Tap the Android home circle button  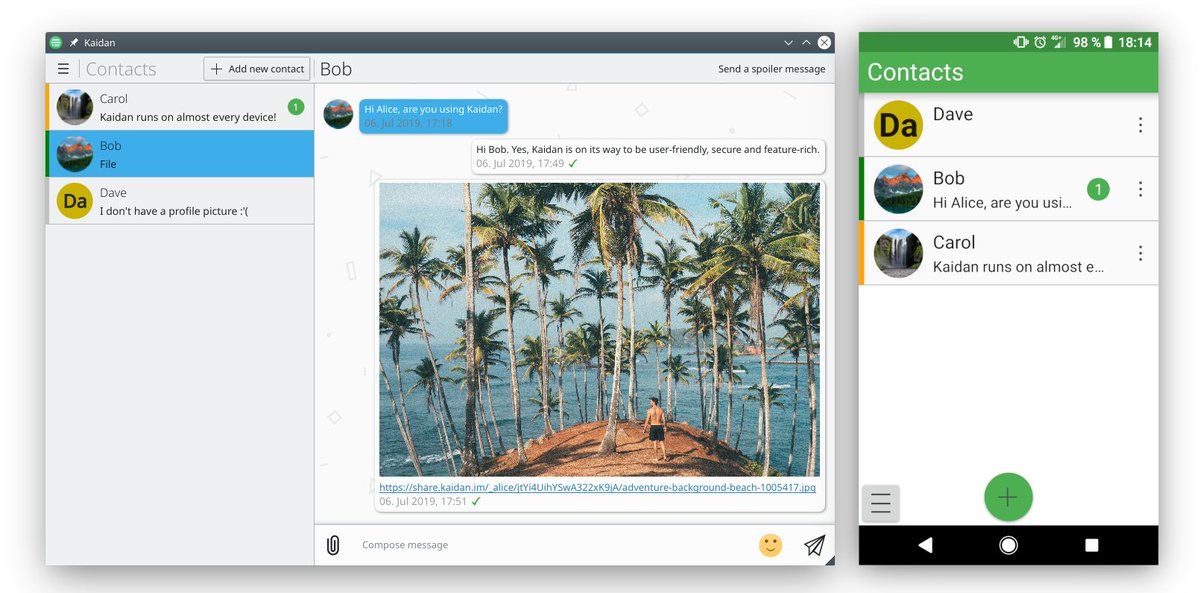1008,545
